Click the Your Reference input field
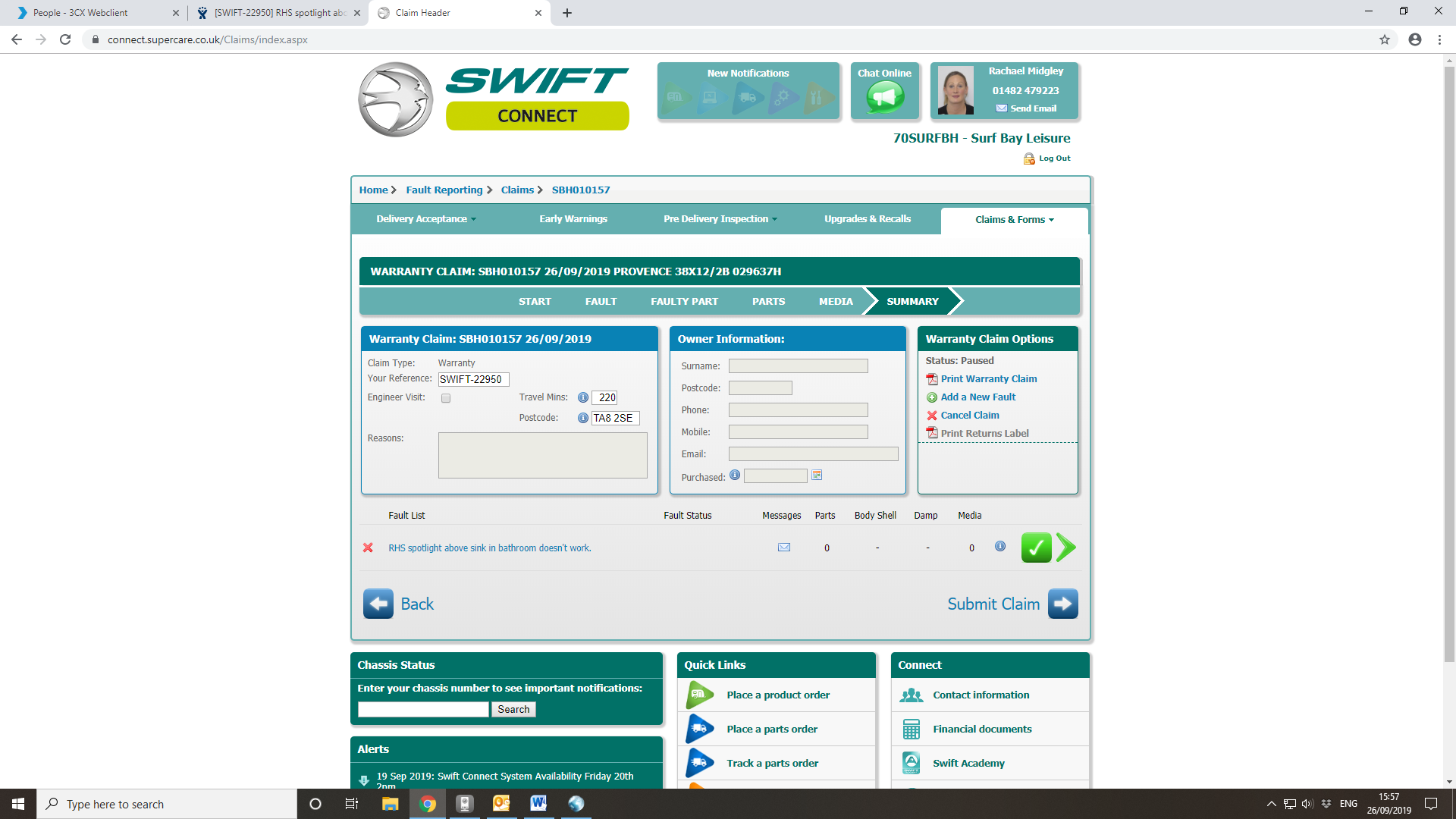The width and height of the screenshot is (1456, 819). 473,379
